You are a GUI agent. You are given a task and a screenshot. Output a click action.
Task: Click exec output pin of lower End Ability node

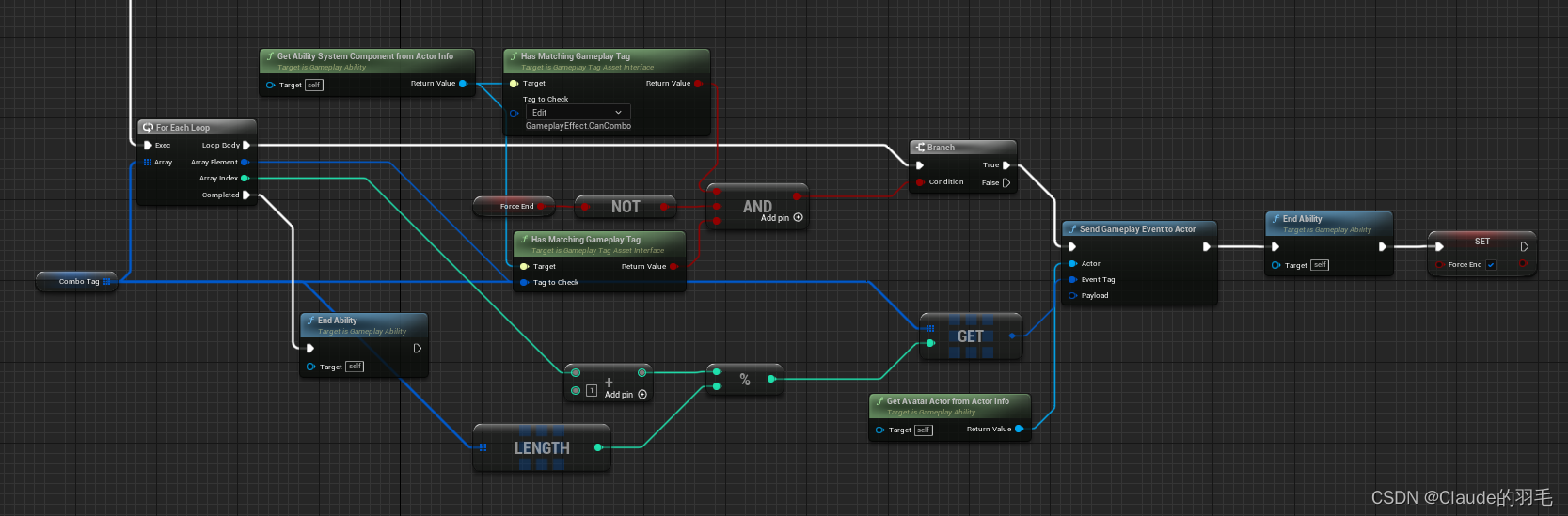[x=418, y=349]
